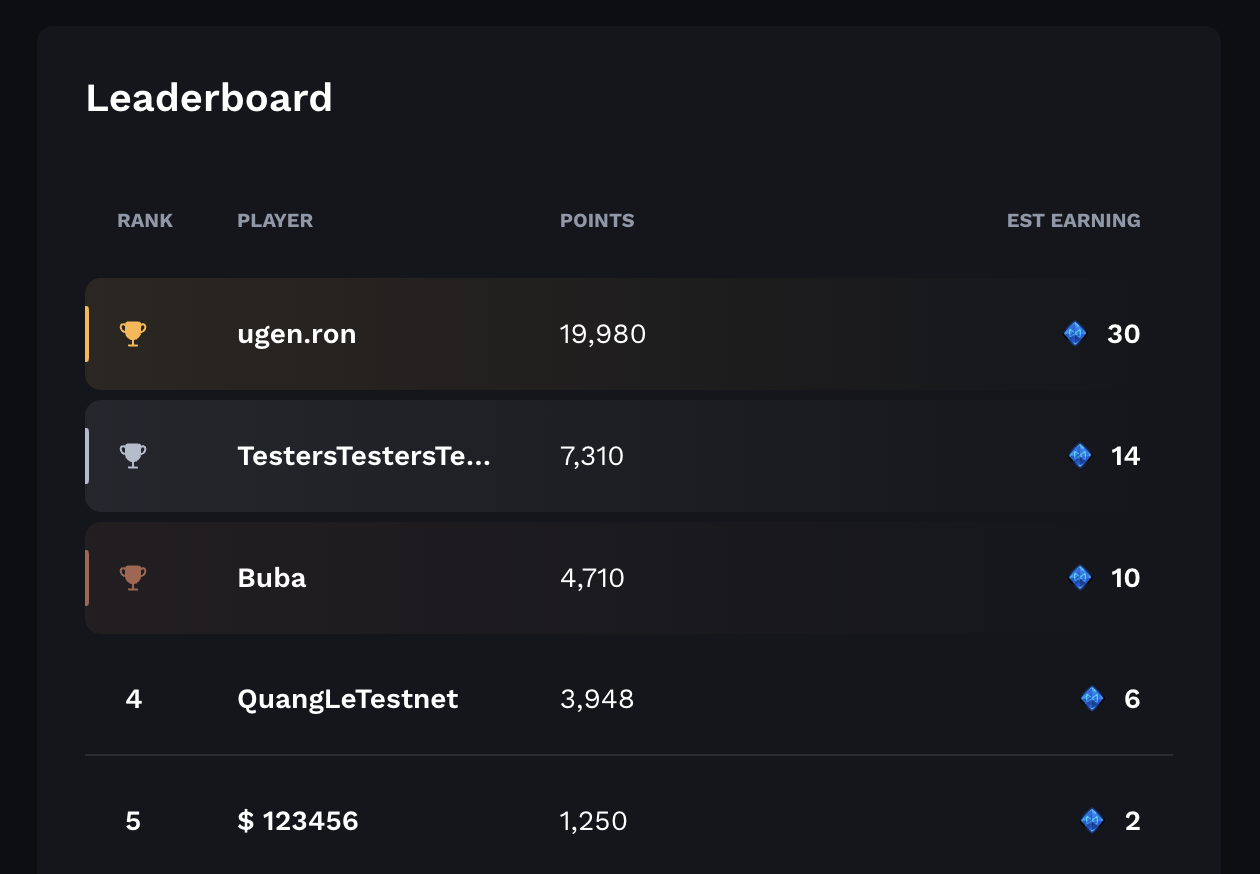Image resolution: width=1260 pixels, height=874 pixels.
Task: Click the Leaderboard title
Action: (x=209, y=98)
